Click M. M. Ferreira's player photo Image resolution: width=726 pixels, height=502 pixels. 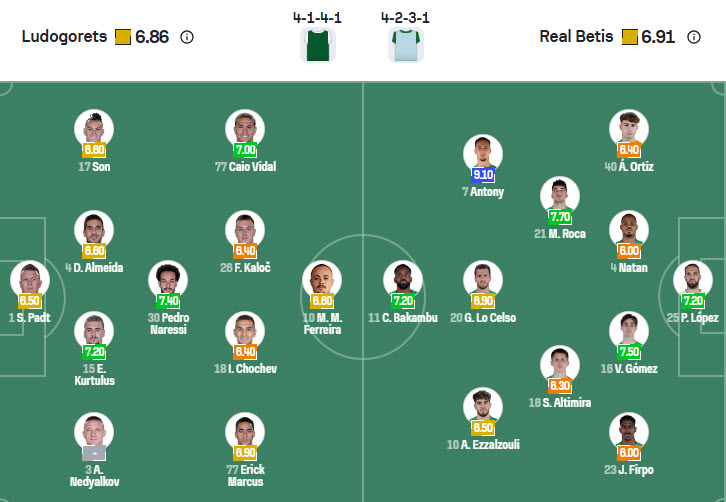tap(322, 279)
